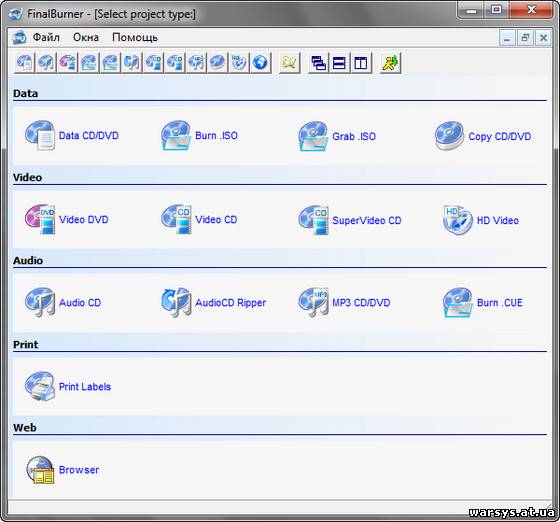The image size is (560, 522).
Task: Select the Grab .ISO project
Action: (x=337, y=136)
